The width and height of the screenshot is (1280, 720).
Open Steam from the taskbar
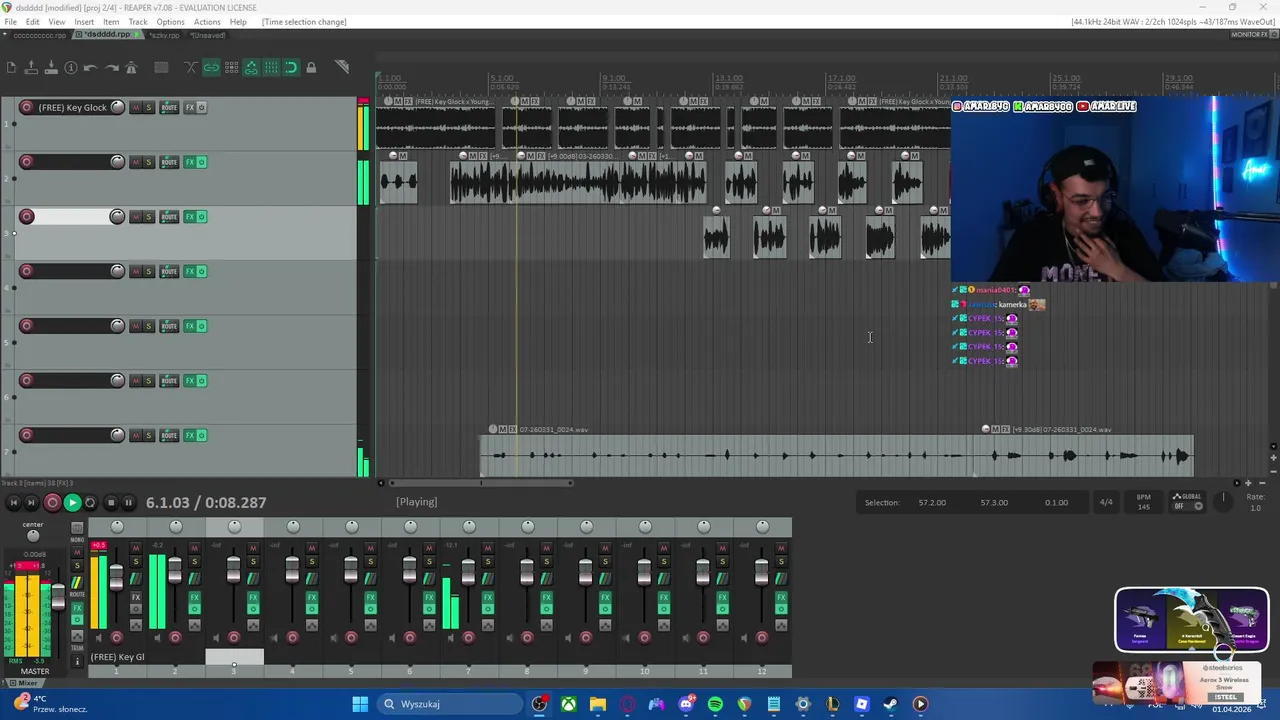[891, 704]
